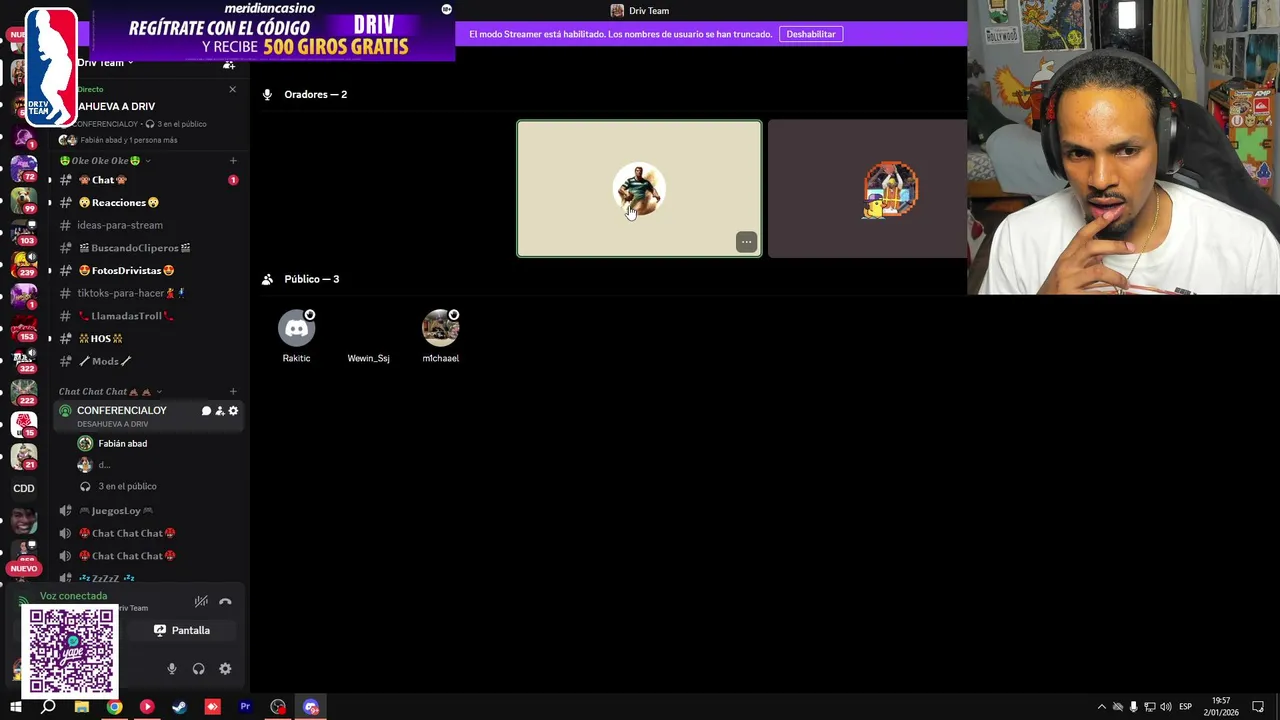Click the Voz conectada status text
Image resolution: width=1280 pixels, height=720 pixels.
73,596
